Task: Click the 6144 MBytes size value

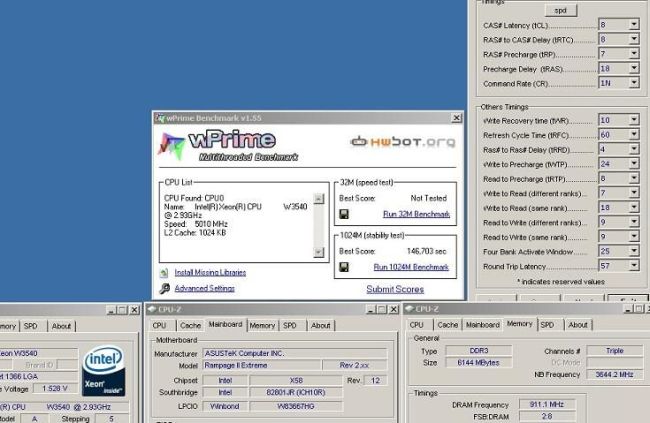Action: (478, 362)
